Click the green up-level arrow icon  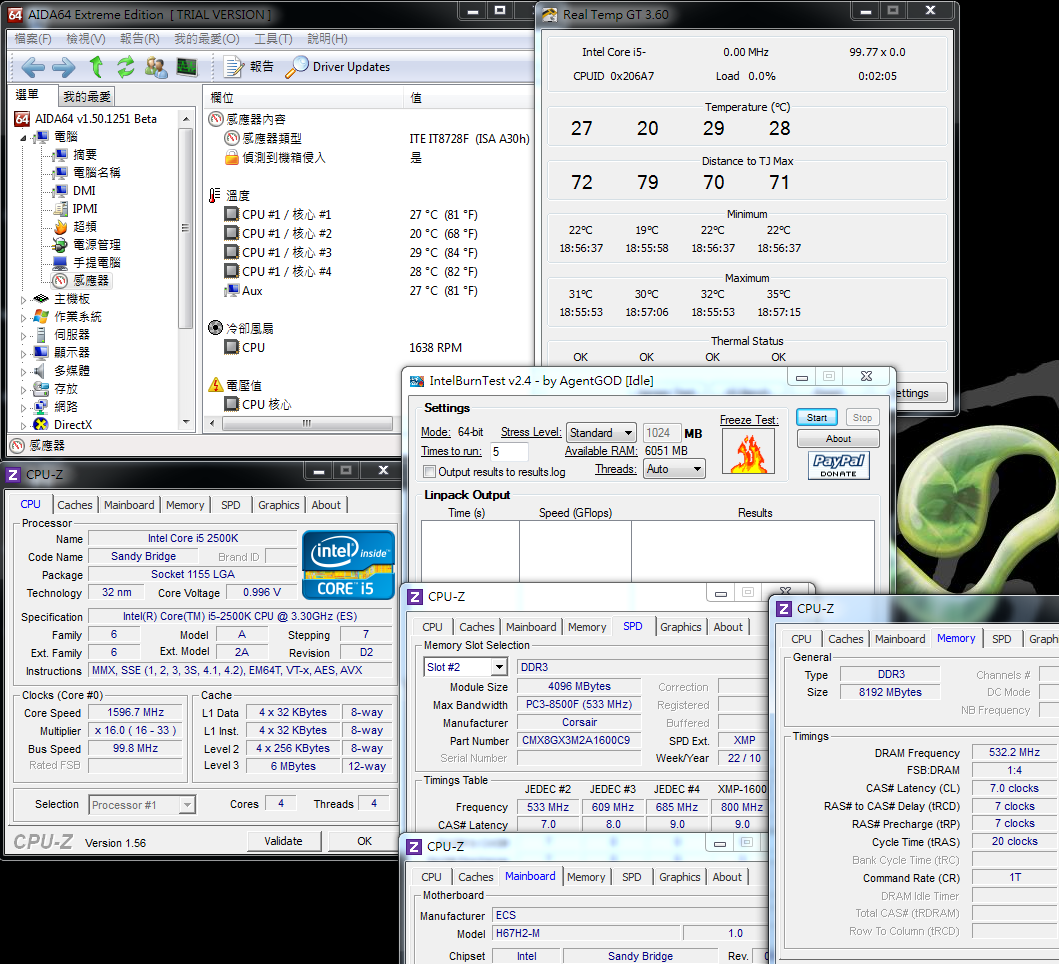point(96,67)
